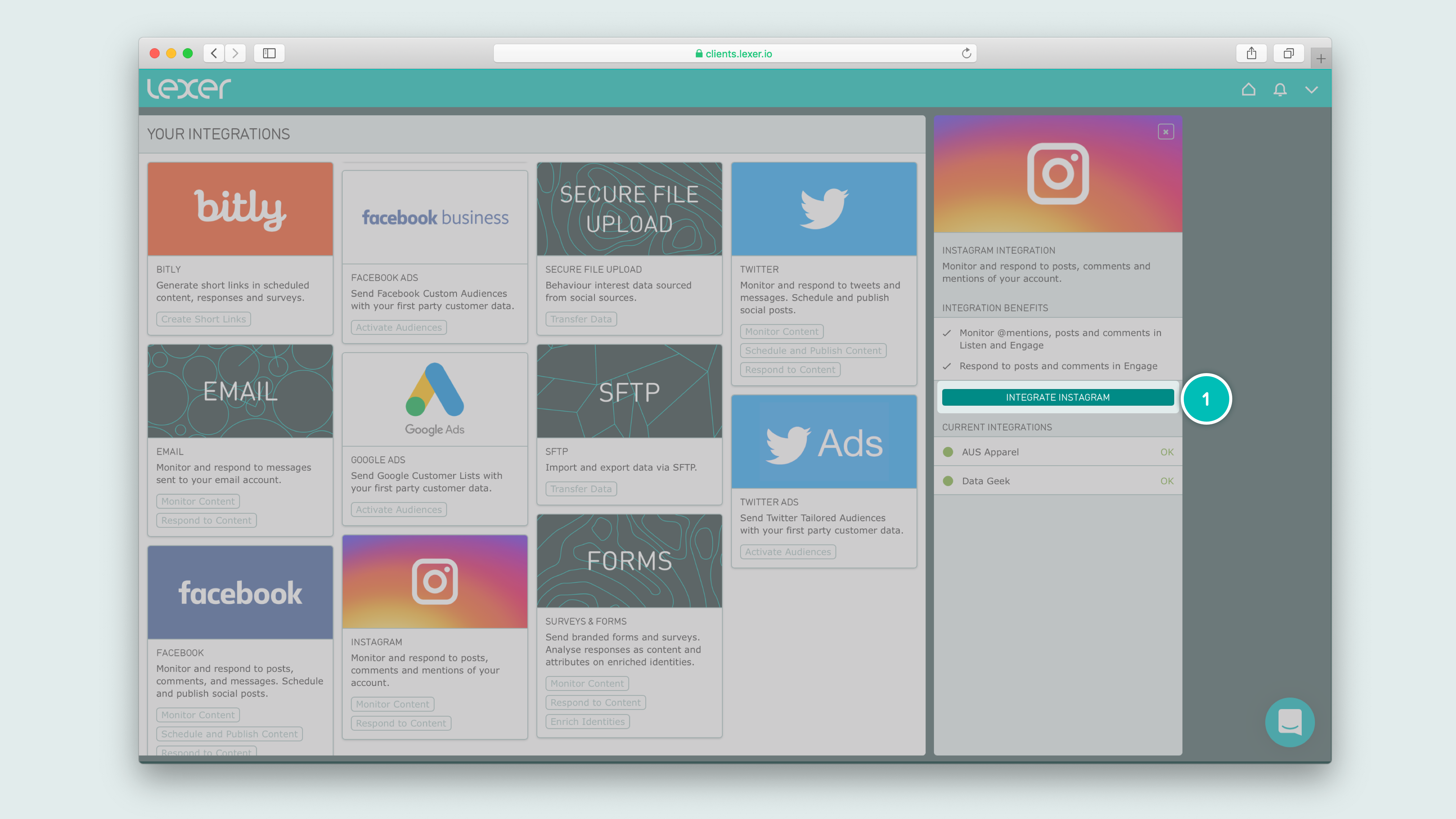Expand the account chevron menu in header
The height and width of the screenshot is (819, 1456).
pos(1311,89)
